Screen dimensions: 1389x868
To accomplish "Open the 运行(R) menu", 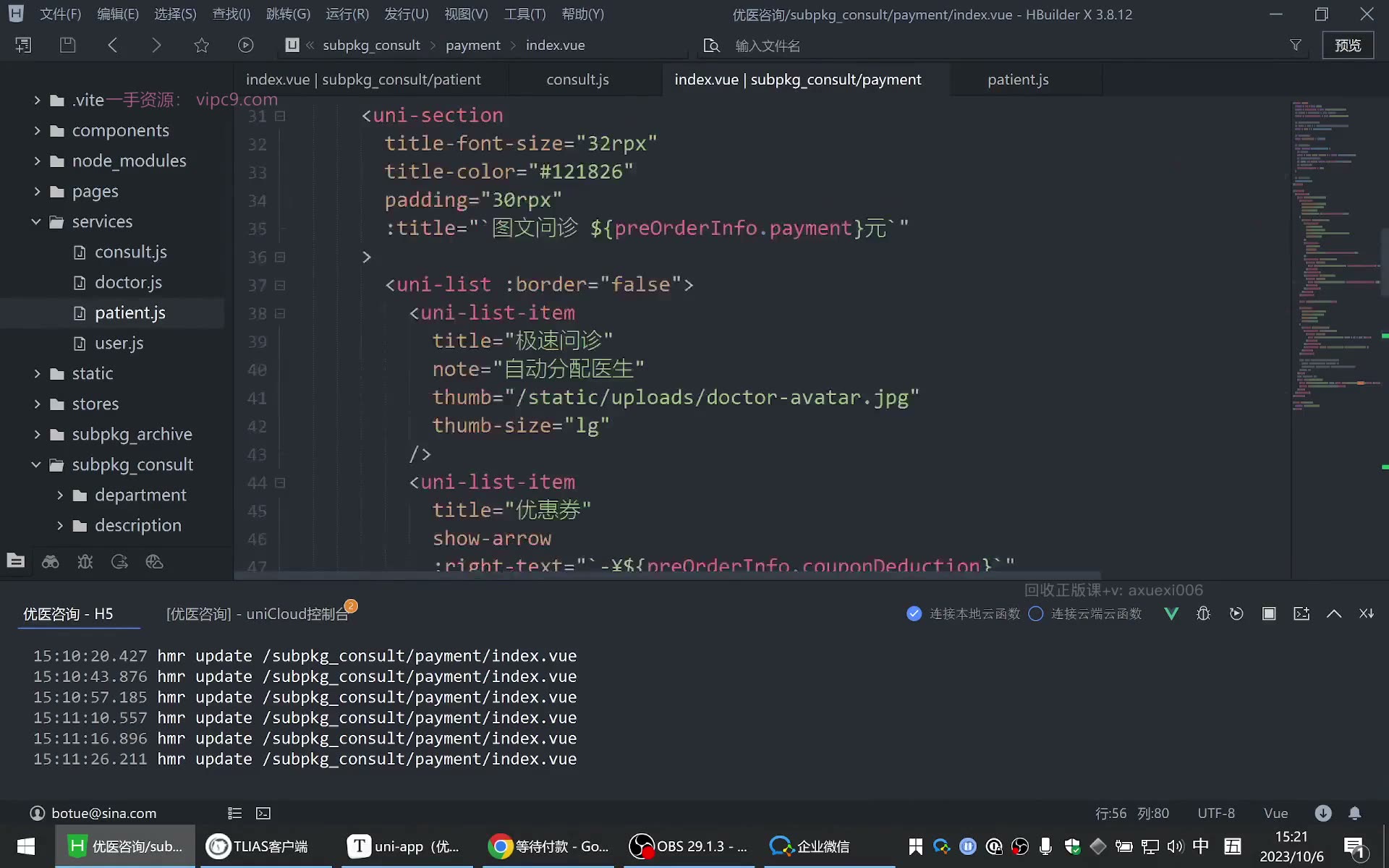I will (x=347, y=14).
